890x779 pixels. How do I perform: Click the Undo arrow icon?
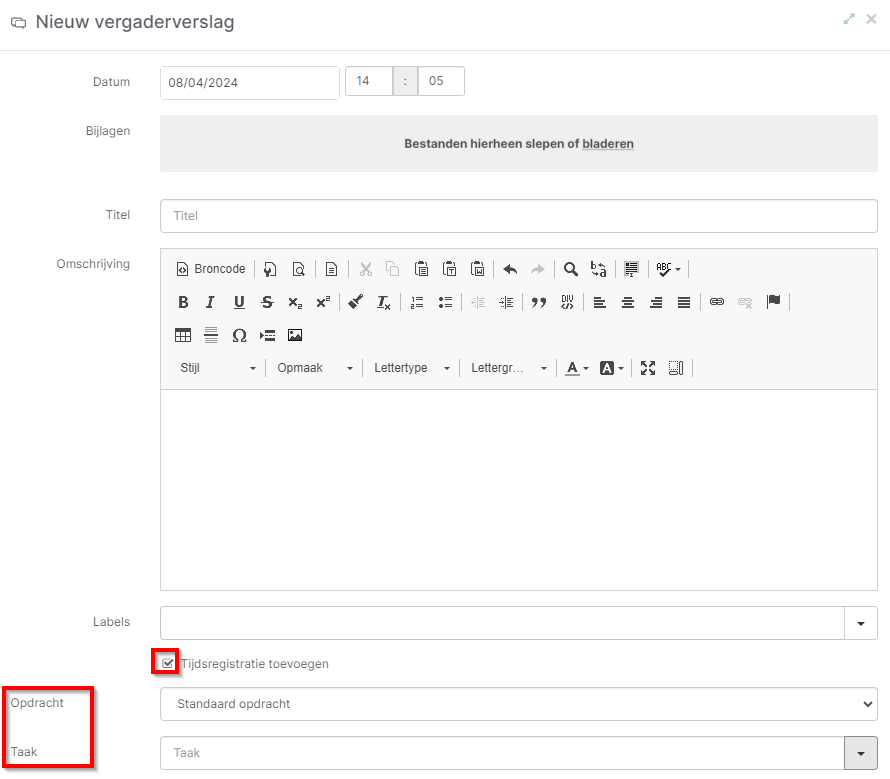tap(510, 269)
